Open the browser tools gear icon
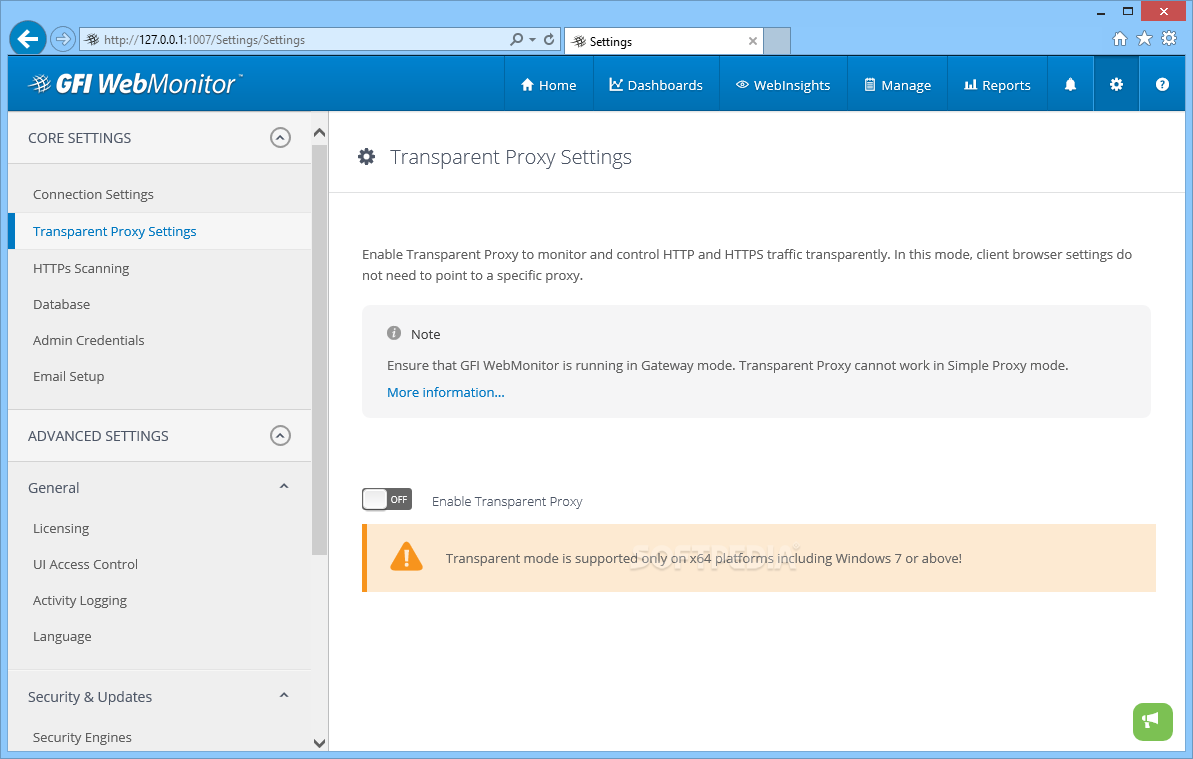The height and width of the screenshot is (759, 1193). point(1169,39)
